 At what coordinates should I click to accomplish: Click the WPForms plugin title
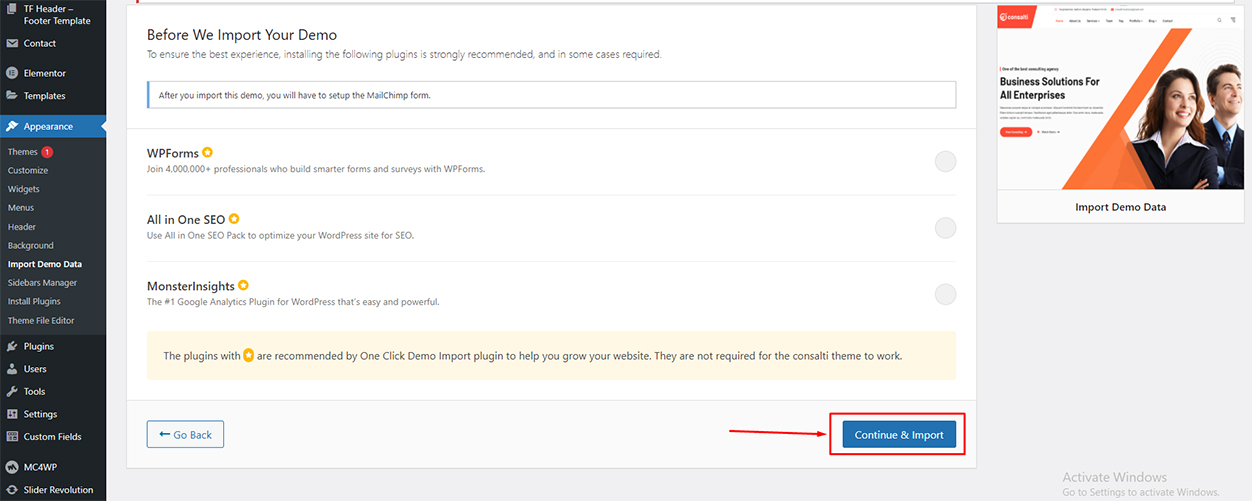pos(172,153)
